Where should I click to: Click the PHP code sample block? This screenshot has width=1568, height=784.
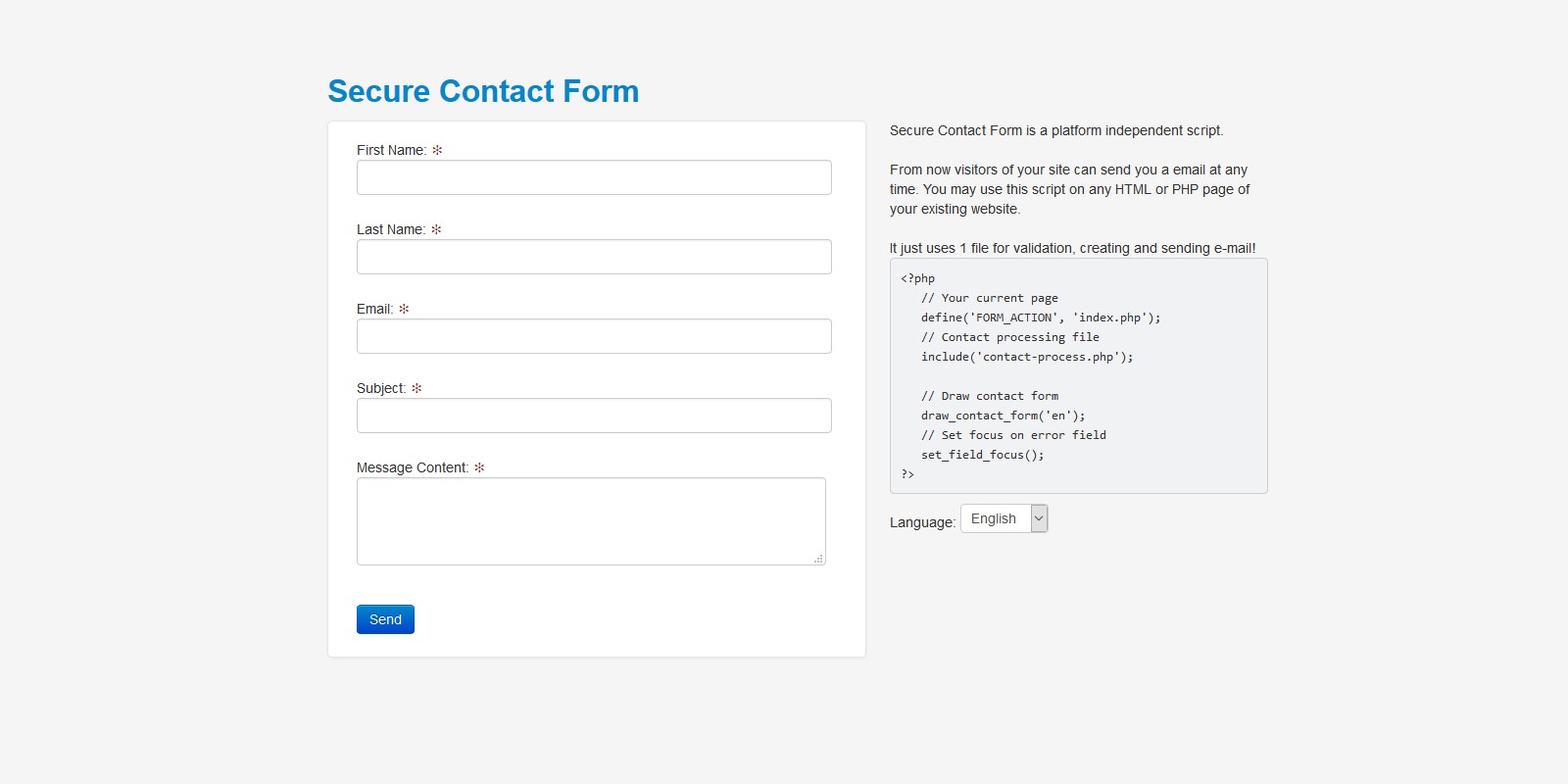[x=1078, y=376]
